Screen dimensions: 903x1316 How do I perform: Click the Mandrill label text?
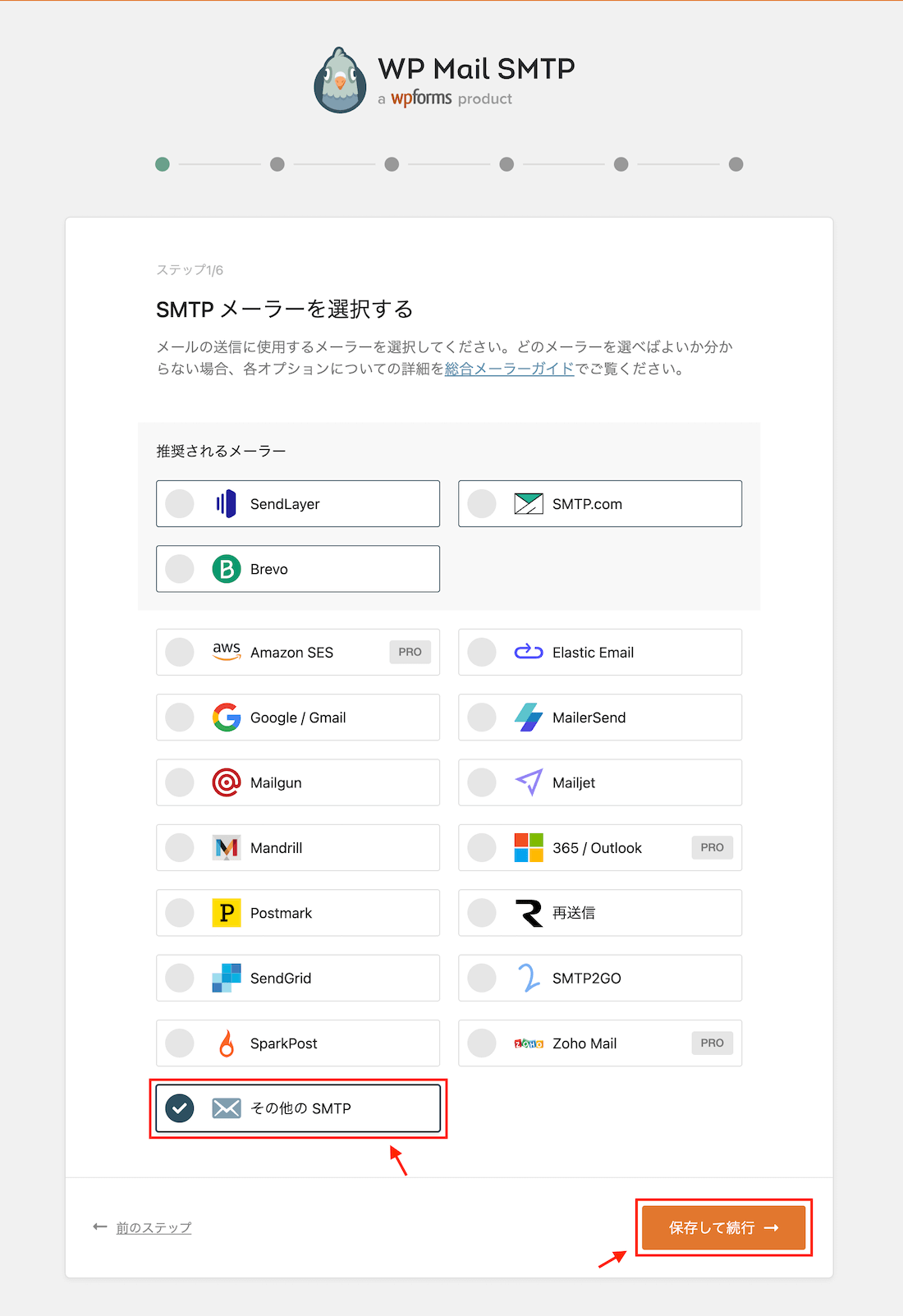[x=276, y=848]
